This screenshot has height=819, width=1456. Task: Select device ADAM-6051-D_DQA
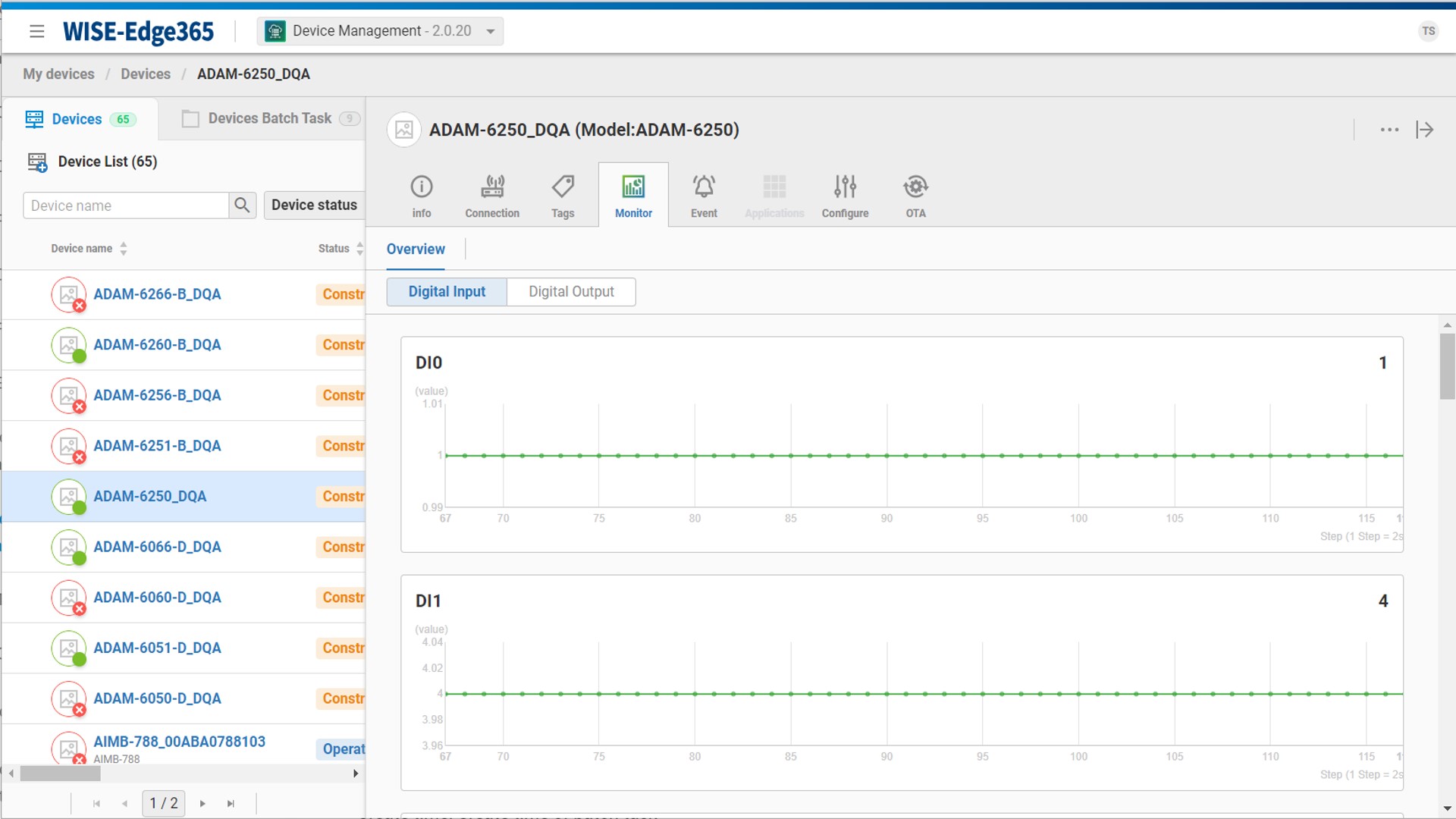click(x=157, y=648)
